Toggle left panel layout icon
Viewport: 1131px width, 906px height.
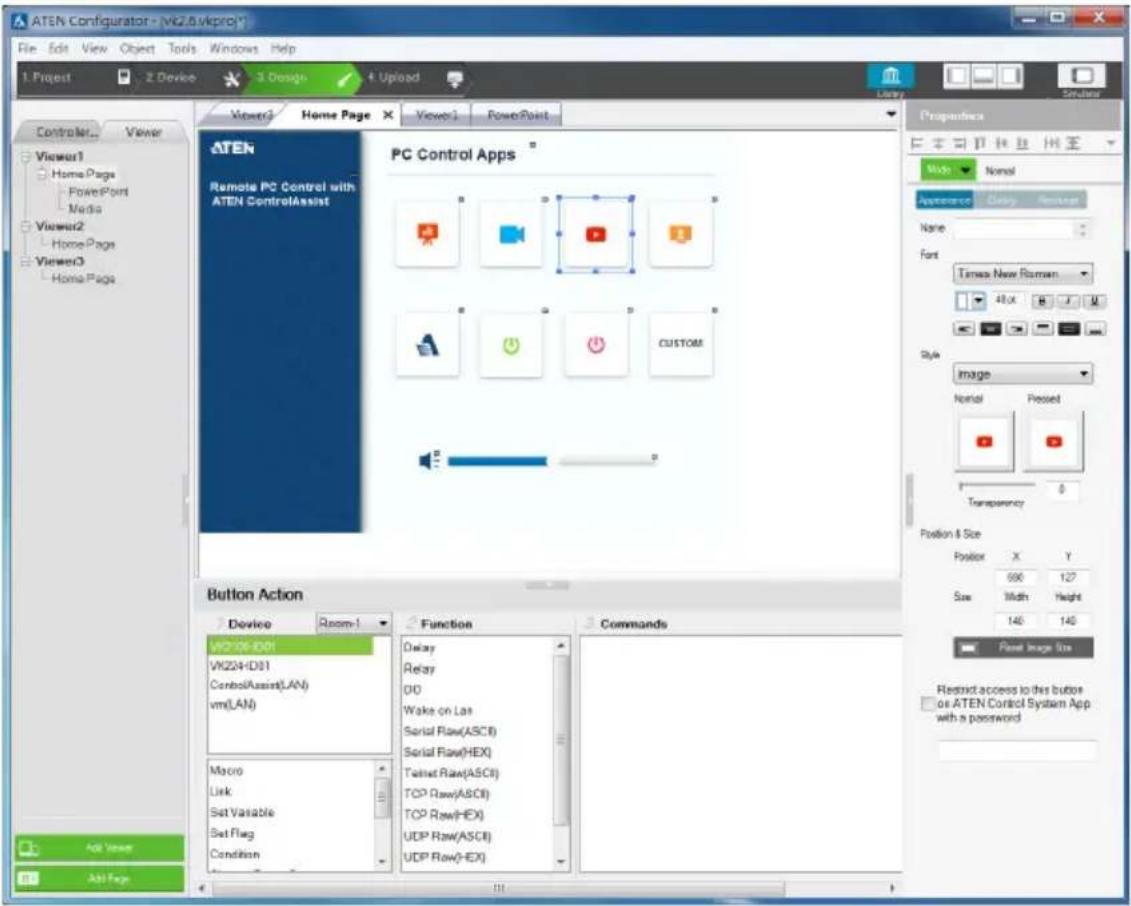[x=957, y=76]
